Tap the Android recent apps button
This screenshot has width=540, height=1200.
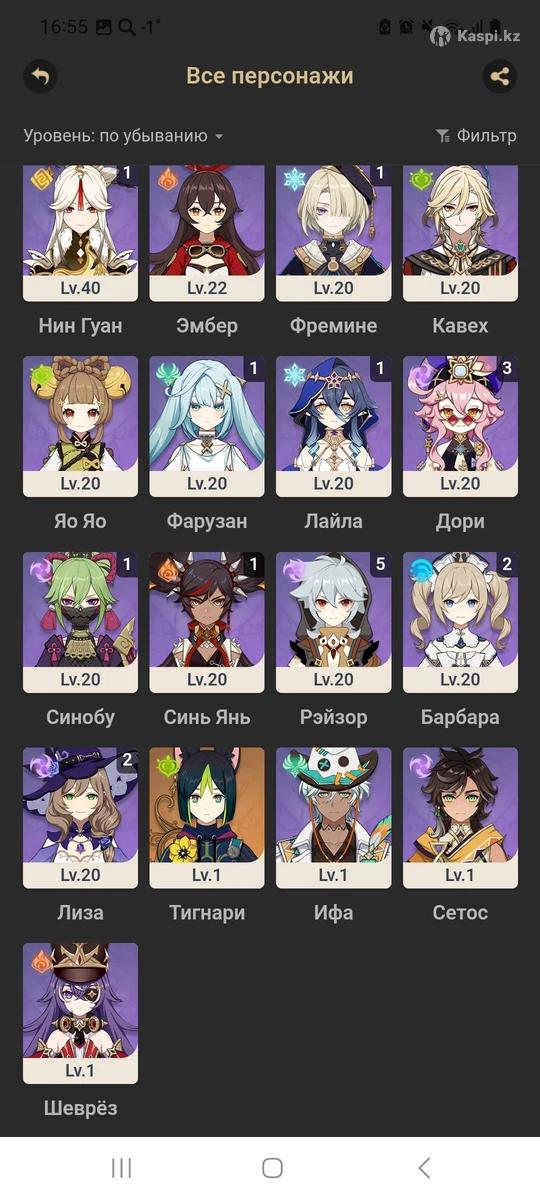coord(121,1168)
